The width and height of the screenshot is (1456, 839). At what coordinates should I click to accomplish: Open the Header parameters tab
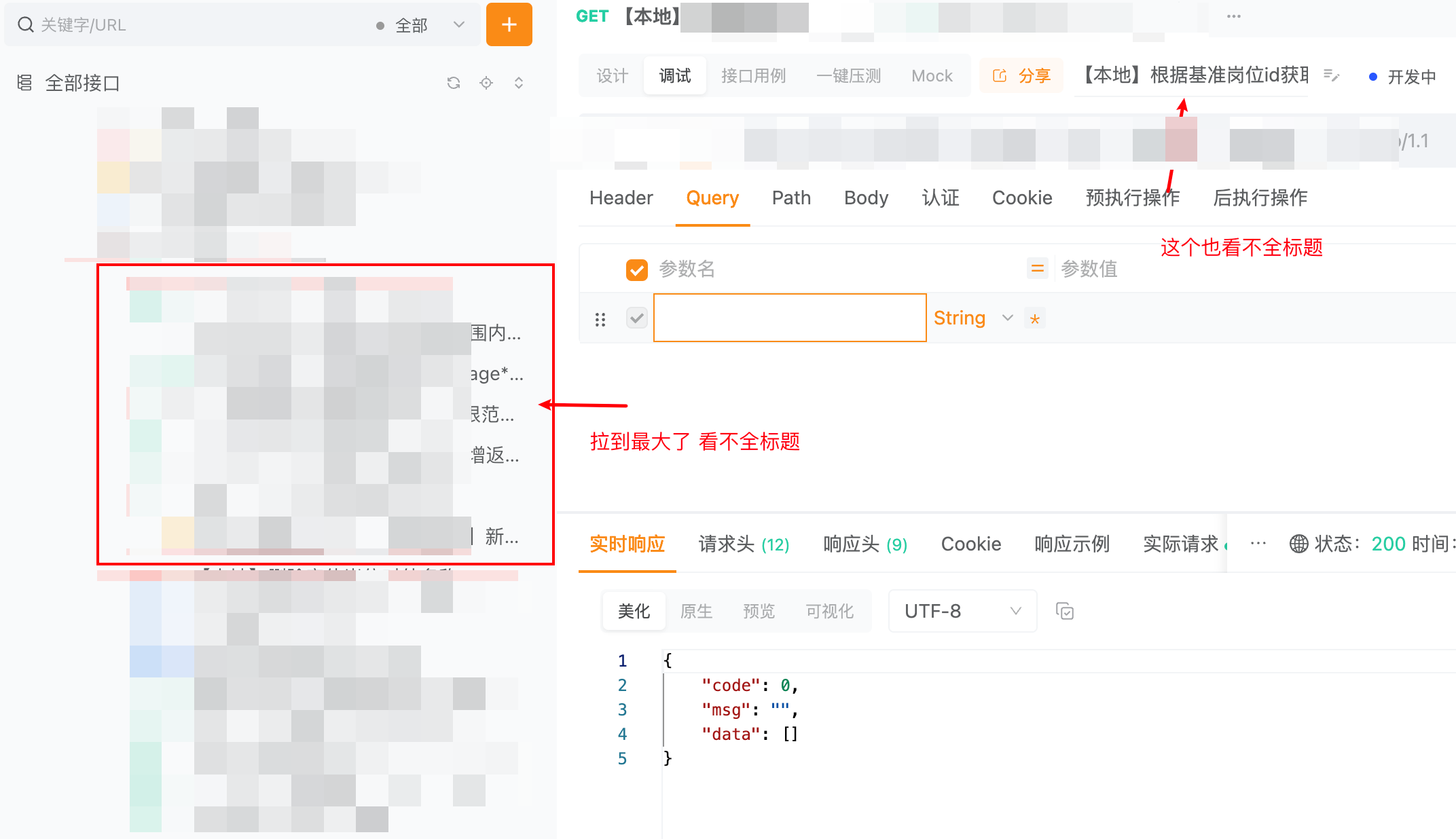[621, 198]
